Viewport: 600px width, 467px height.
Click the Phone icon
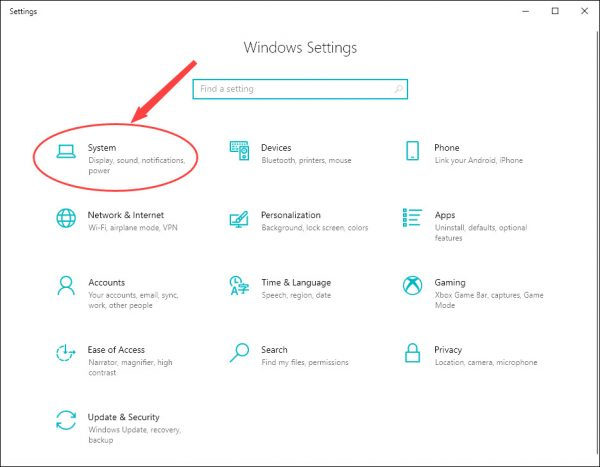(x=412, y=150)
